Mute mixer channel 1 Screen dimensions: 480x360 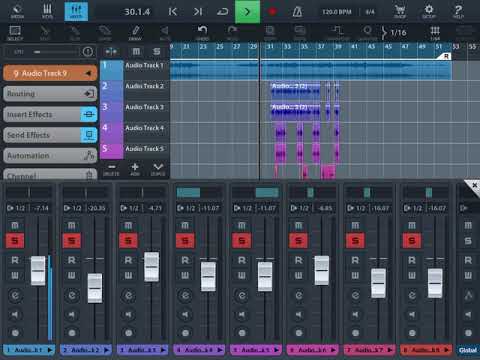(15, 225)
